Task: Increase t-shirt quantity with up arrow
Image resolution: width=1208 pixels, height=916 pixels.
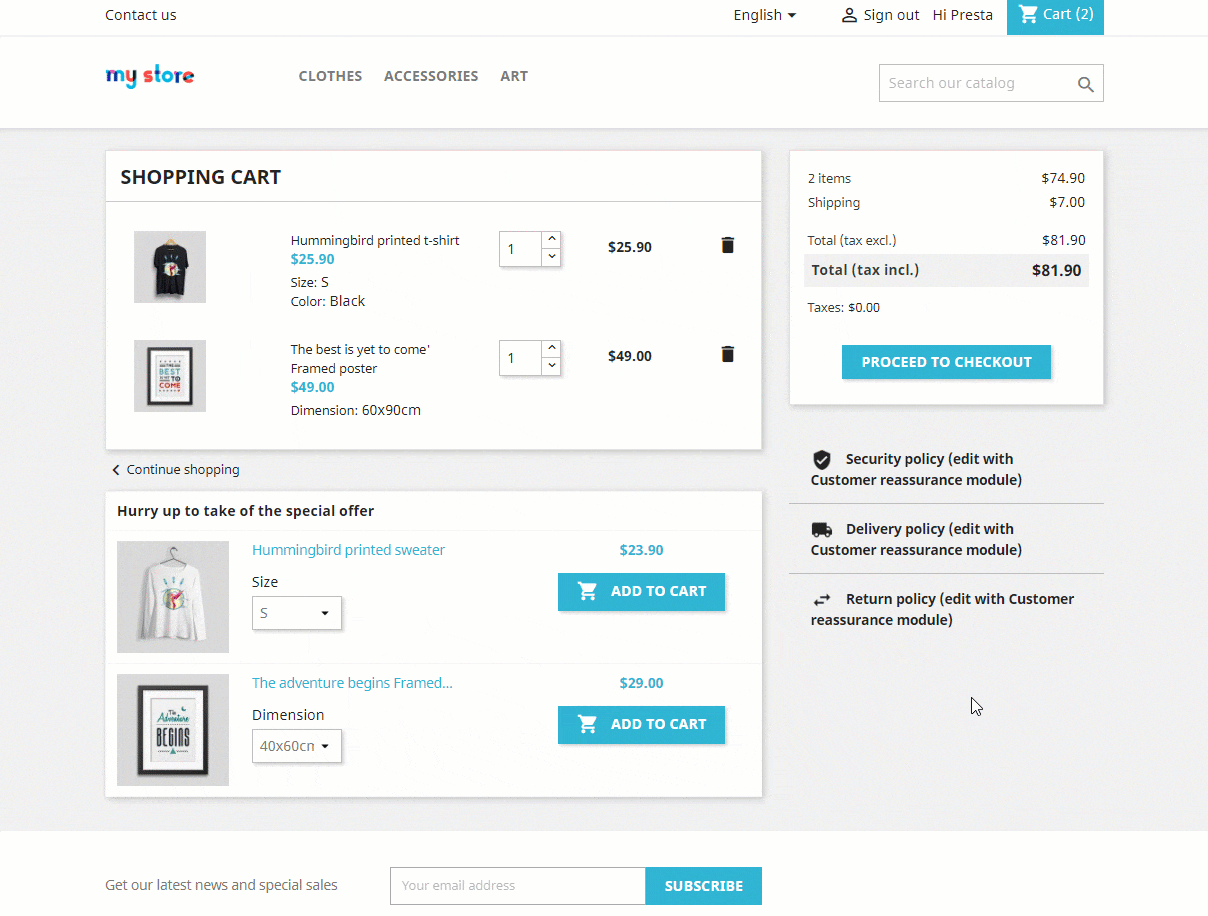Action: click(551, 240)
